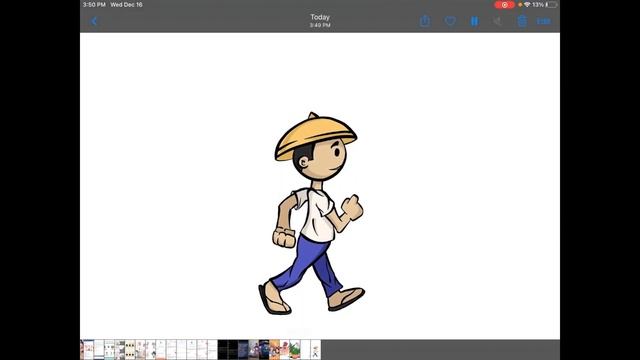Tap the Edit button

click(x=544, y=21)
